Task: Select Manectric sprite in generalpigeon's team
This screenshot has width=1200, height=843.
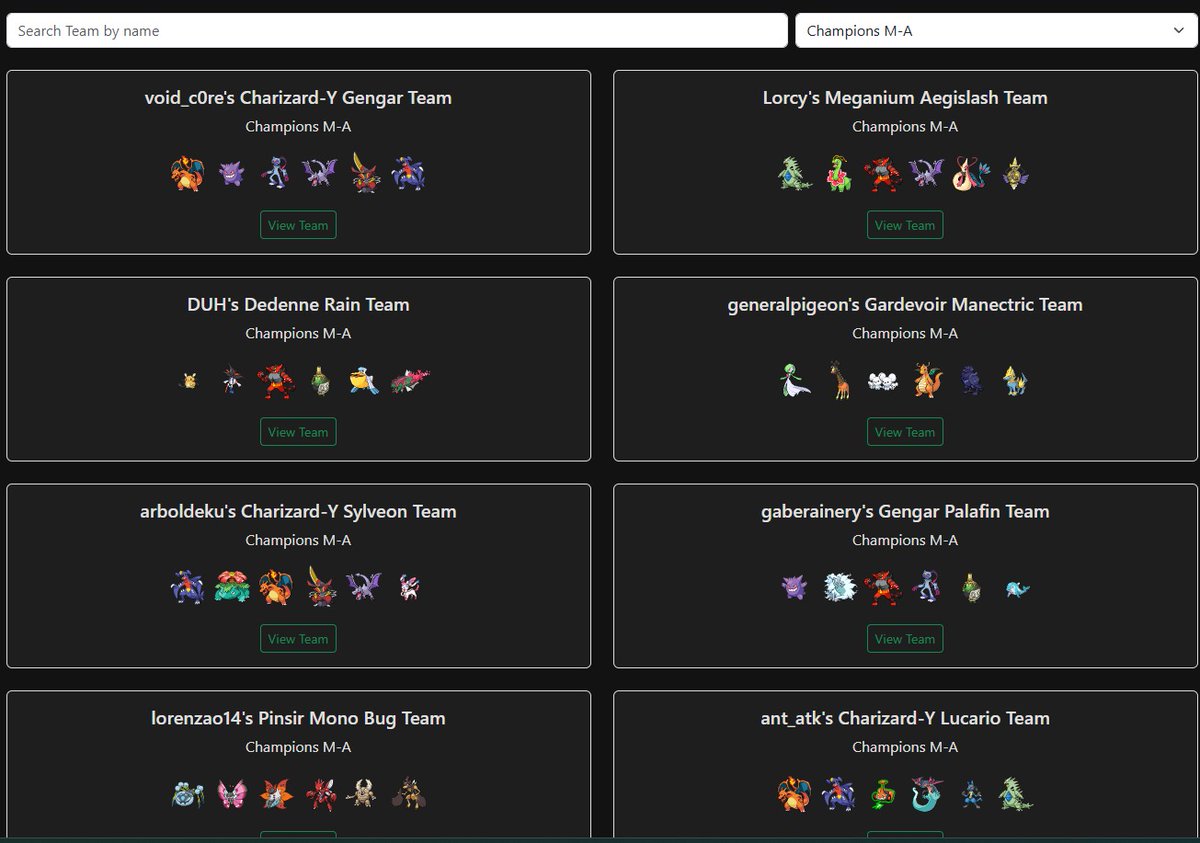Action: tap(1016, 380)
